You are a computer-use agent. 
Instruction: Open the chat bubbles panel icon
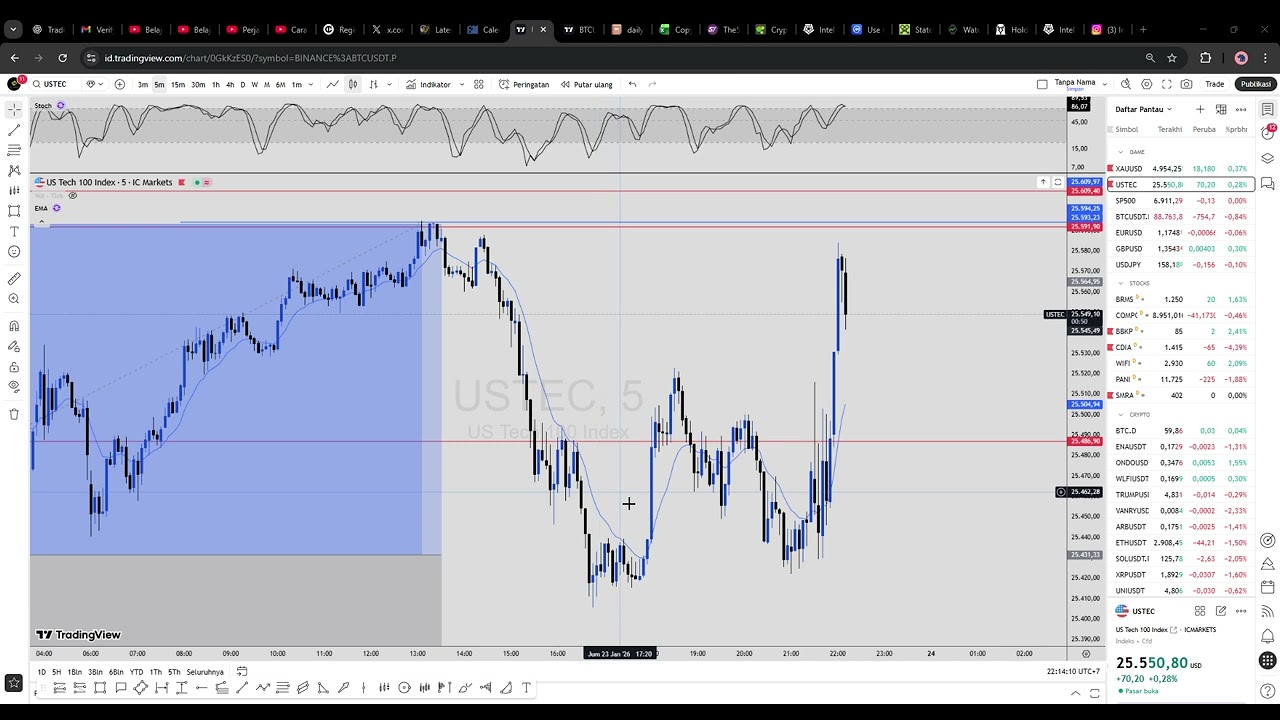[x=1268, y=183]
